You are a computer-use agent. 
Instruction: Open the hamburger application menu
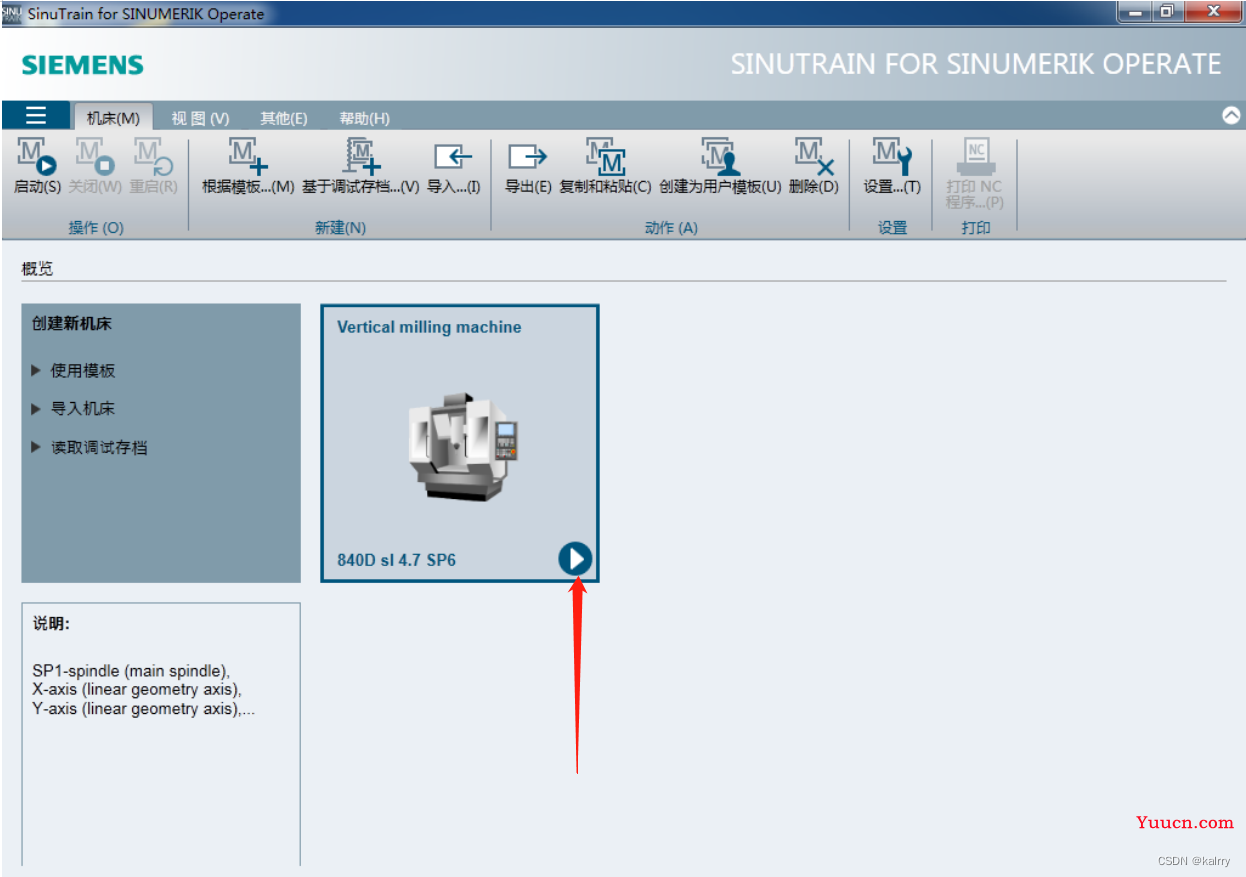(x=36, y=115)
